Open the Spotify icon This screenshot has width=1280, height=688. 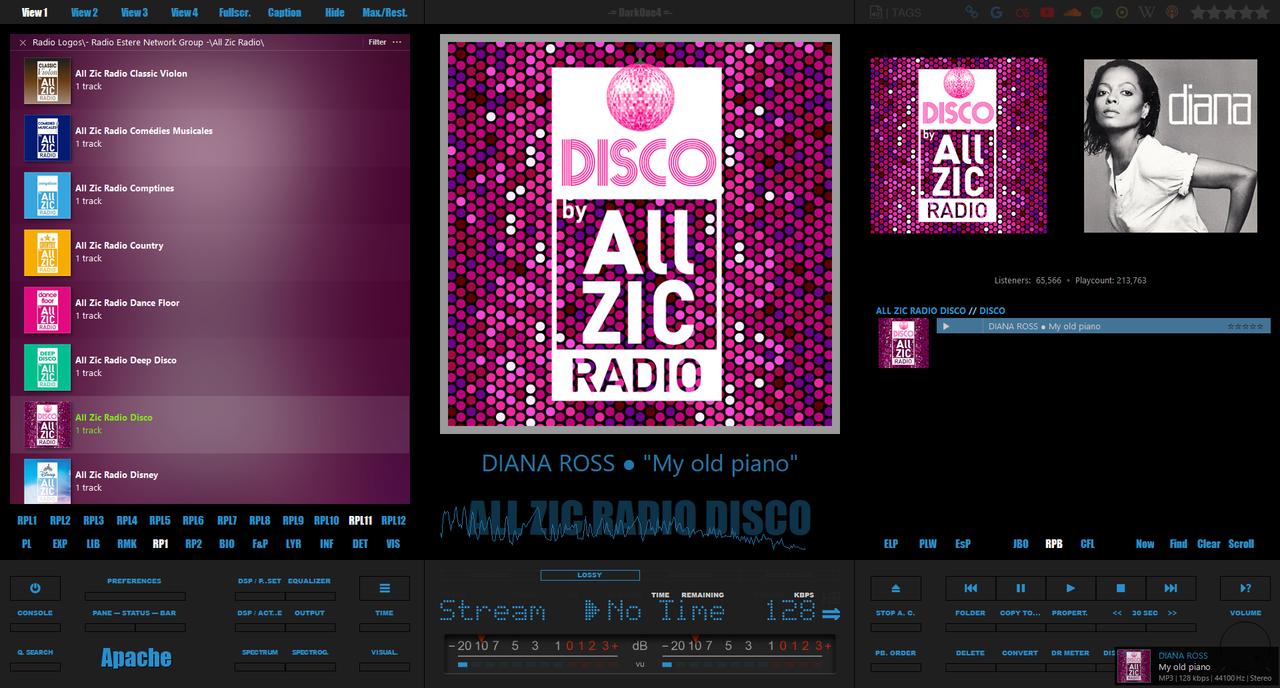click(x=1097, y=12)
